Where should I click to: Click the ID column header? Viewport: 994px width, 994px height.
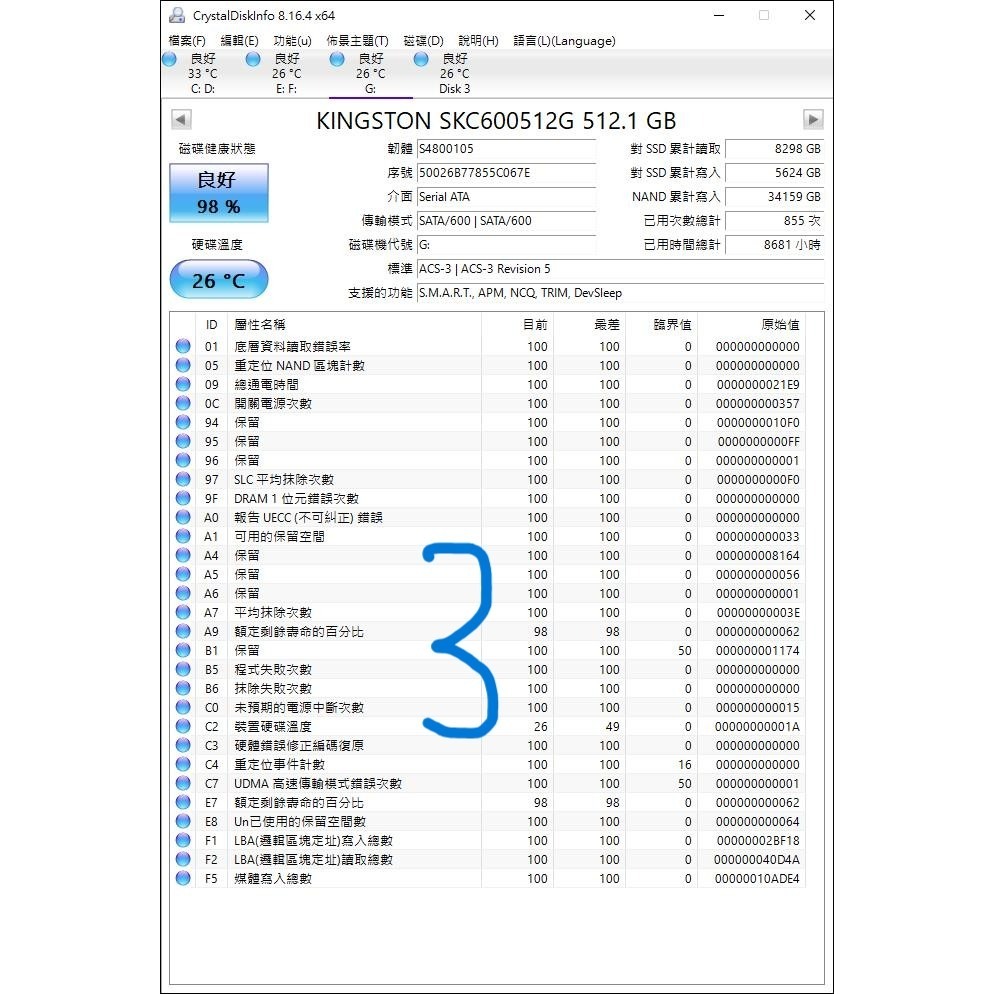point(211,325)
